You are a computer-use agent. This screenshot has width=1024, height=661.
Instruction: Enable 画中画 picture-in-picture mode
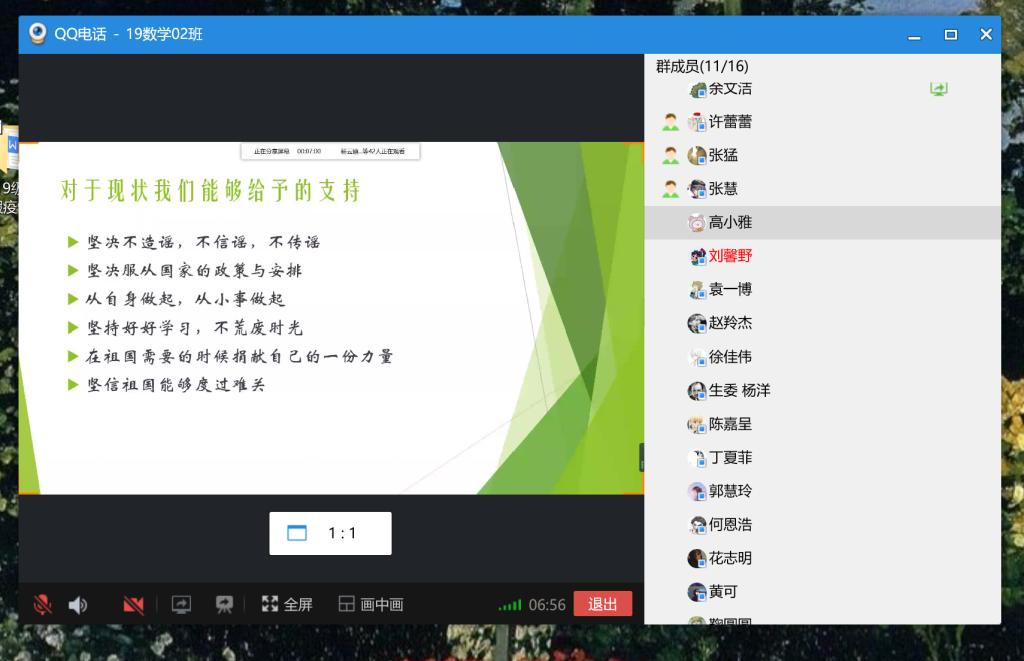coord(371,604)
